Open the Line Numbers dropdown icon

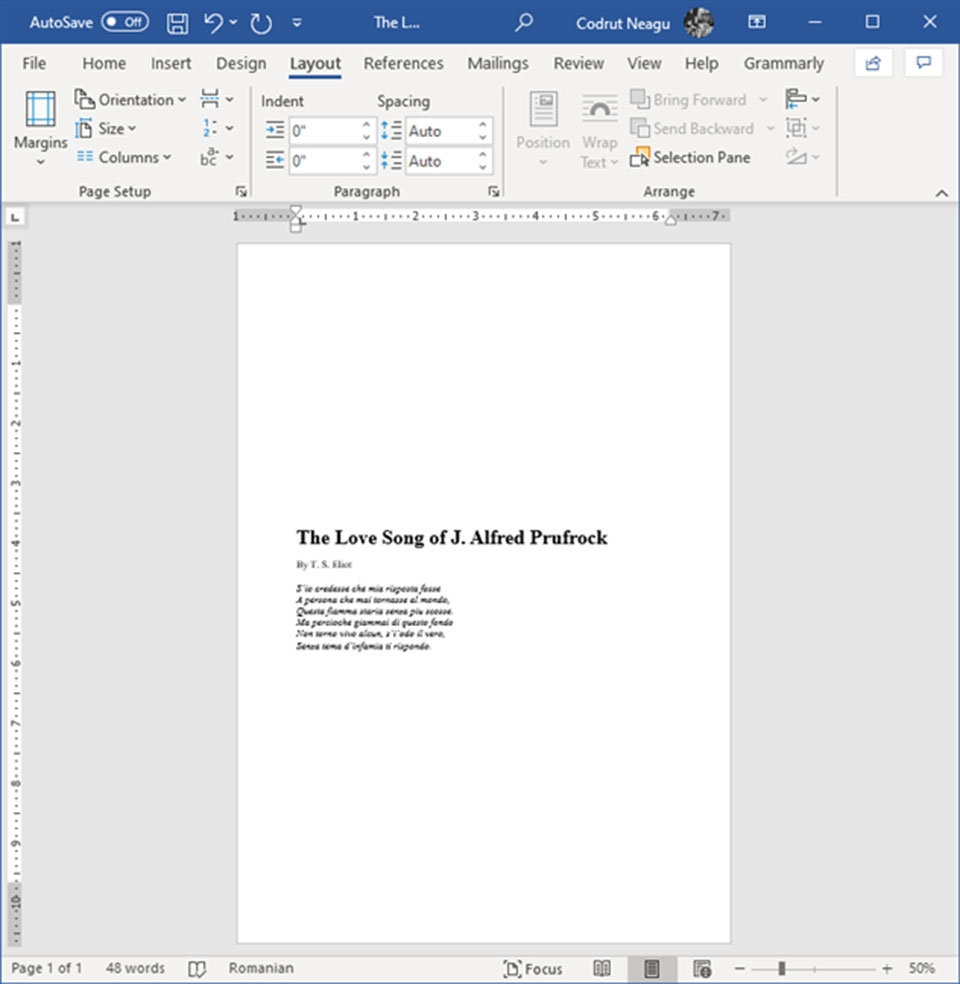[216, 128]
